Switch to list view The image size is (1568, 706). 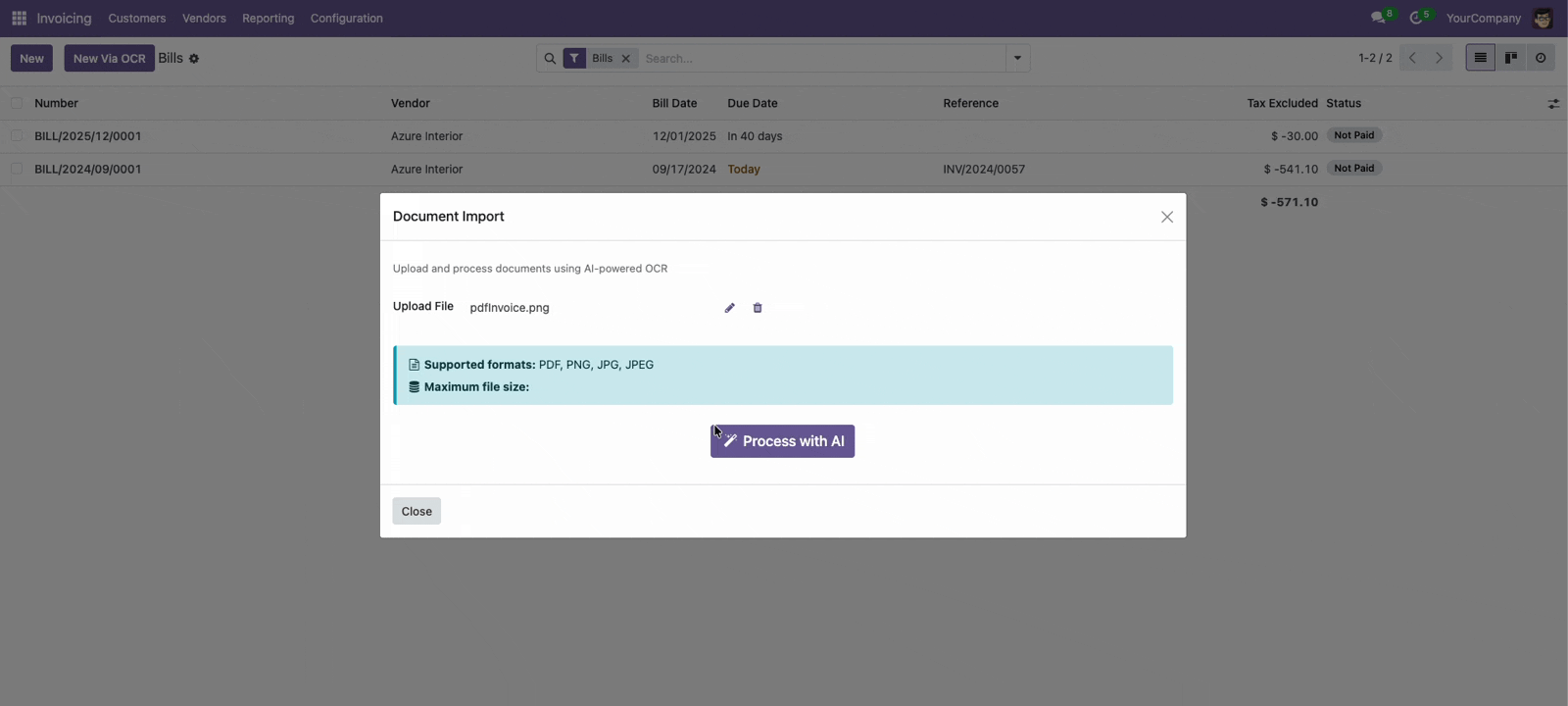point(1480,58)
